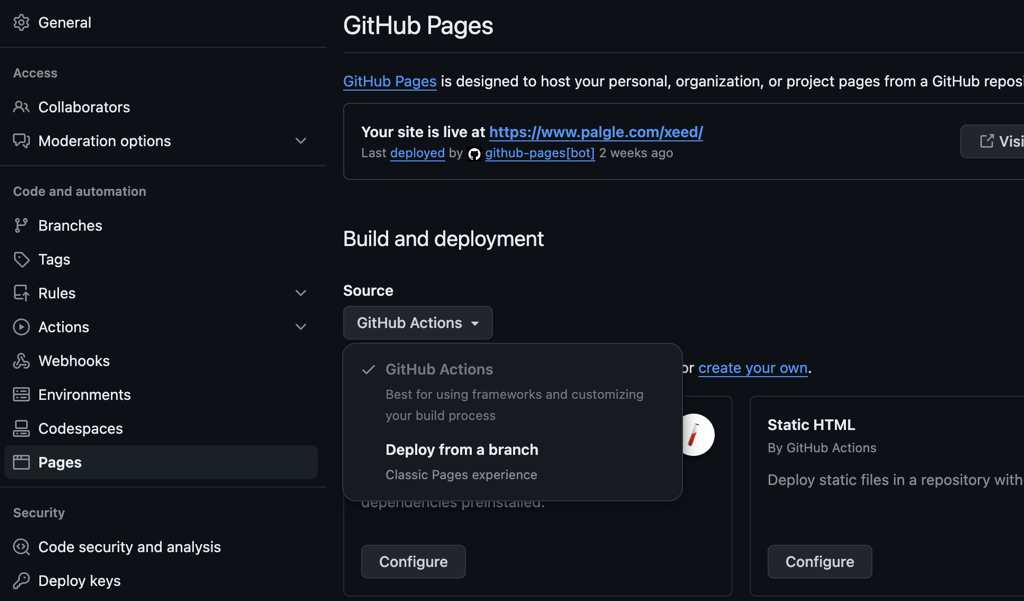Image resolution: width=1024 pixels, height=601 pixels.
Task: Click the Webhooks icon
Action: [22, 361]
